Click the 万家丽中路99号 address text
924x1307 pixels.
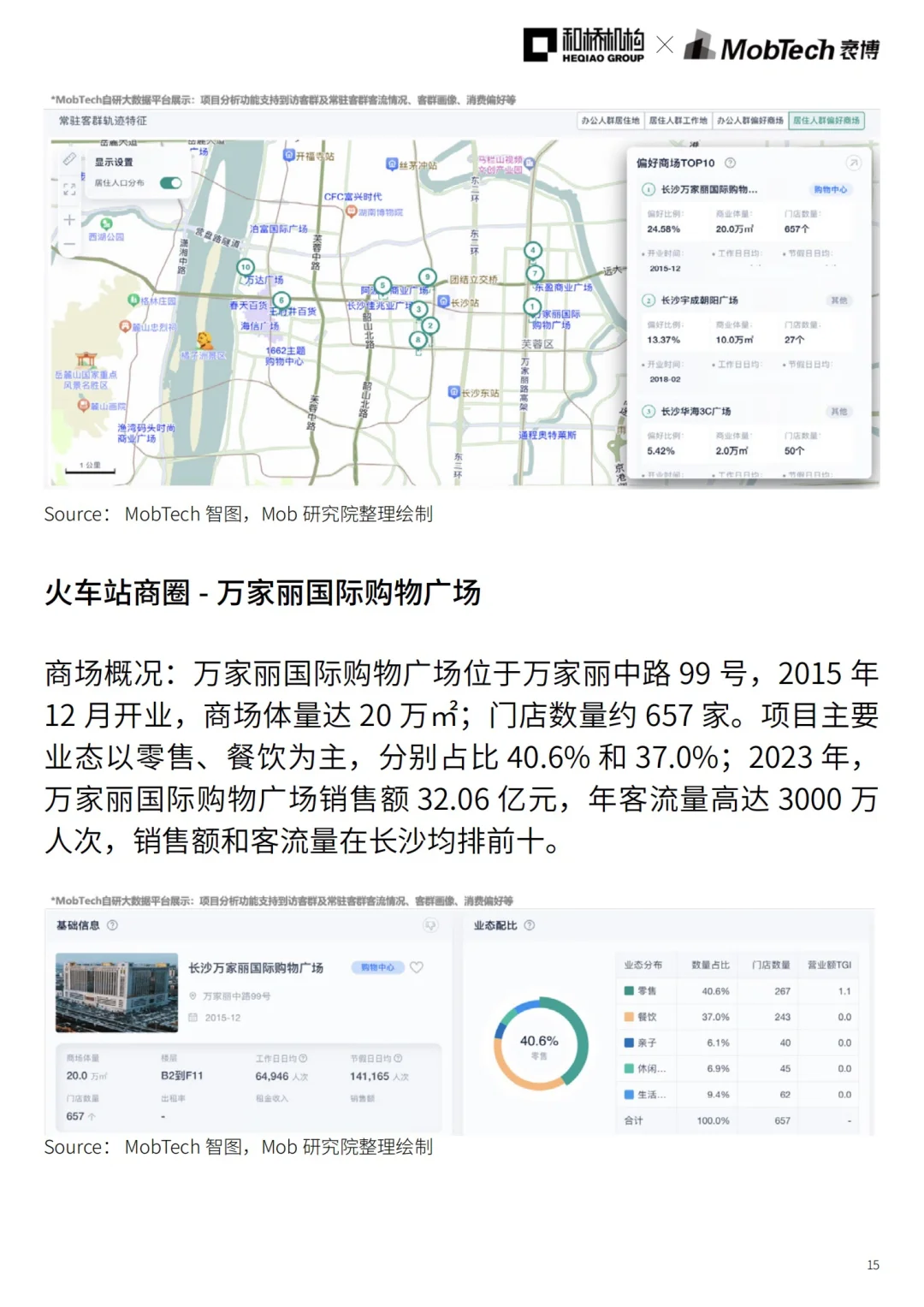(x=238, y=996)
